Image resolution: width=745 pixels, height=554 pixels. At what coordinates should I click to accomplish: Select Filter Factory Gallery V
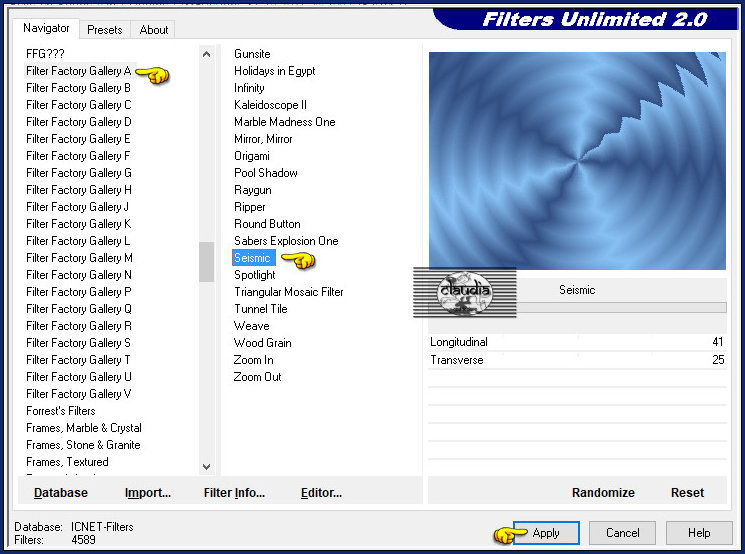pos(78,394)
